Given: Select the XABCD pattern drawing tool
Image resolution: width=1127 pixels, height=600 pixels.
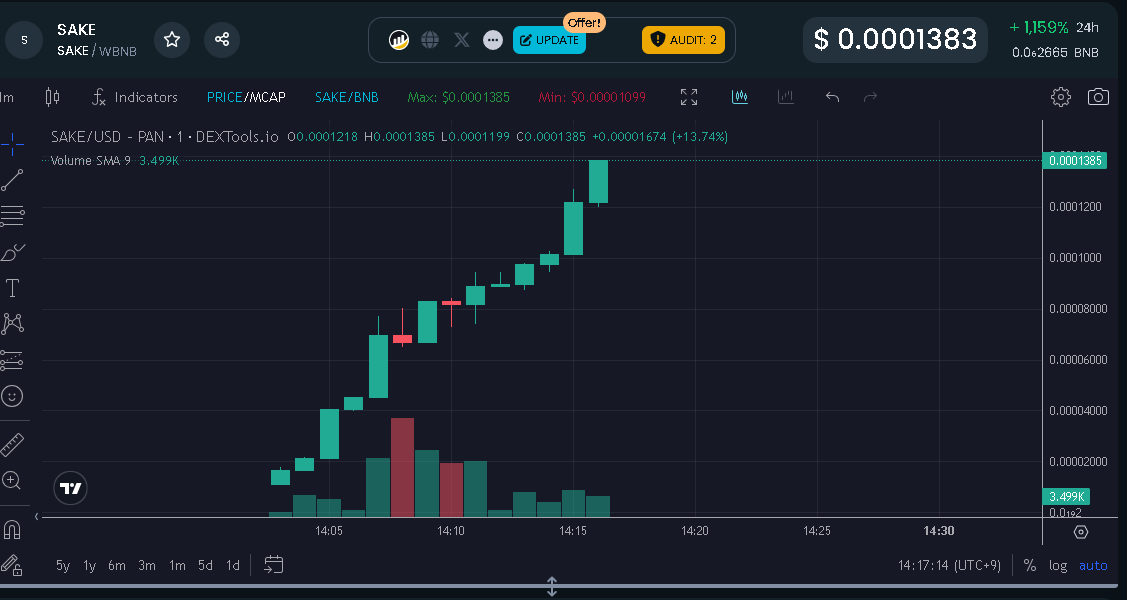Looking at the screenshot, I should tap(12, 323).
